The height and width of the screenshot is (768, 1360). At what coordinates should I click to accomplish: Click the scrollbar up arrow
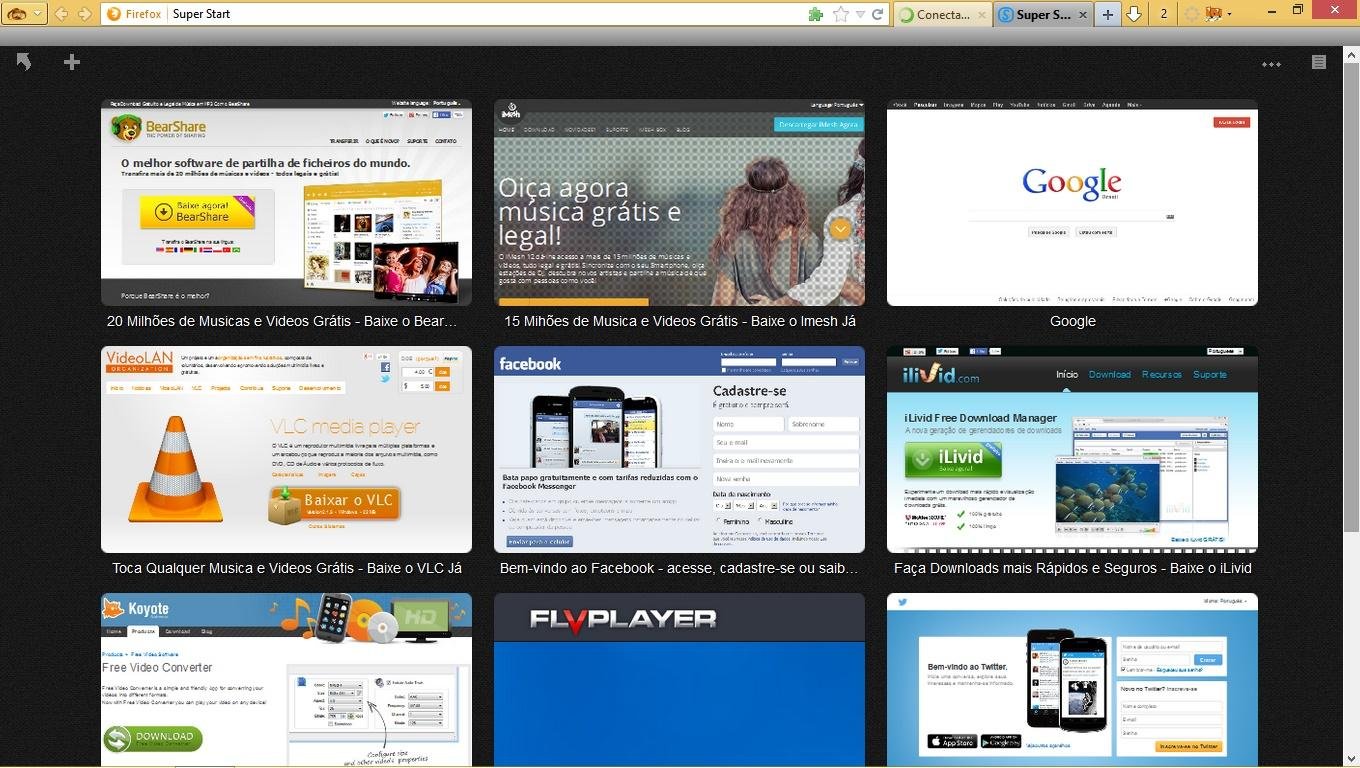click(1351, 53)
